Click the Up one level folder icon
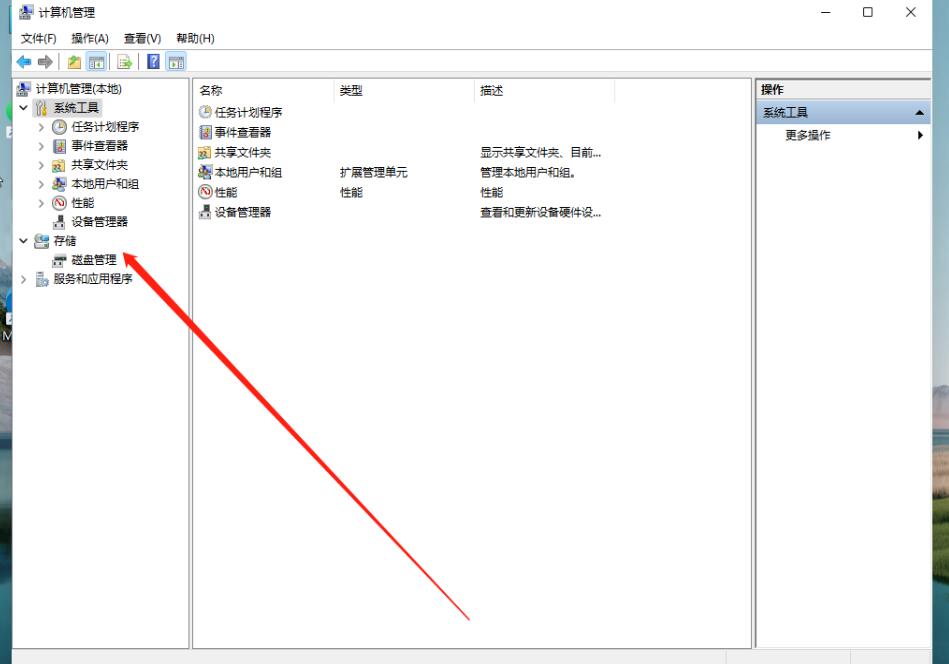 point(74,62)
